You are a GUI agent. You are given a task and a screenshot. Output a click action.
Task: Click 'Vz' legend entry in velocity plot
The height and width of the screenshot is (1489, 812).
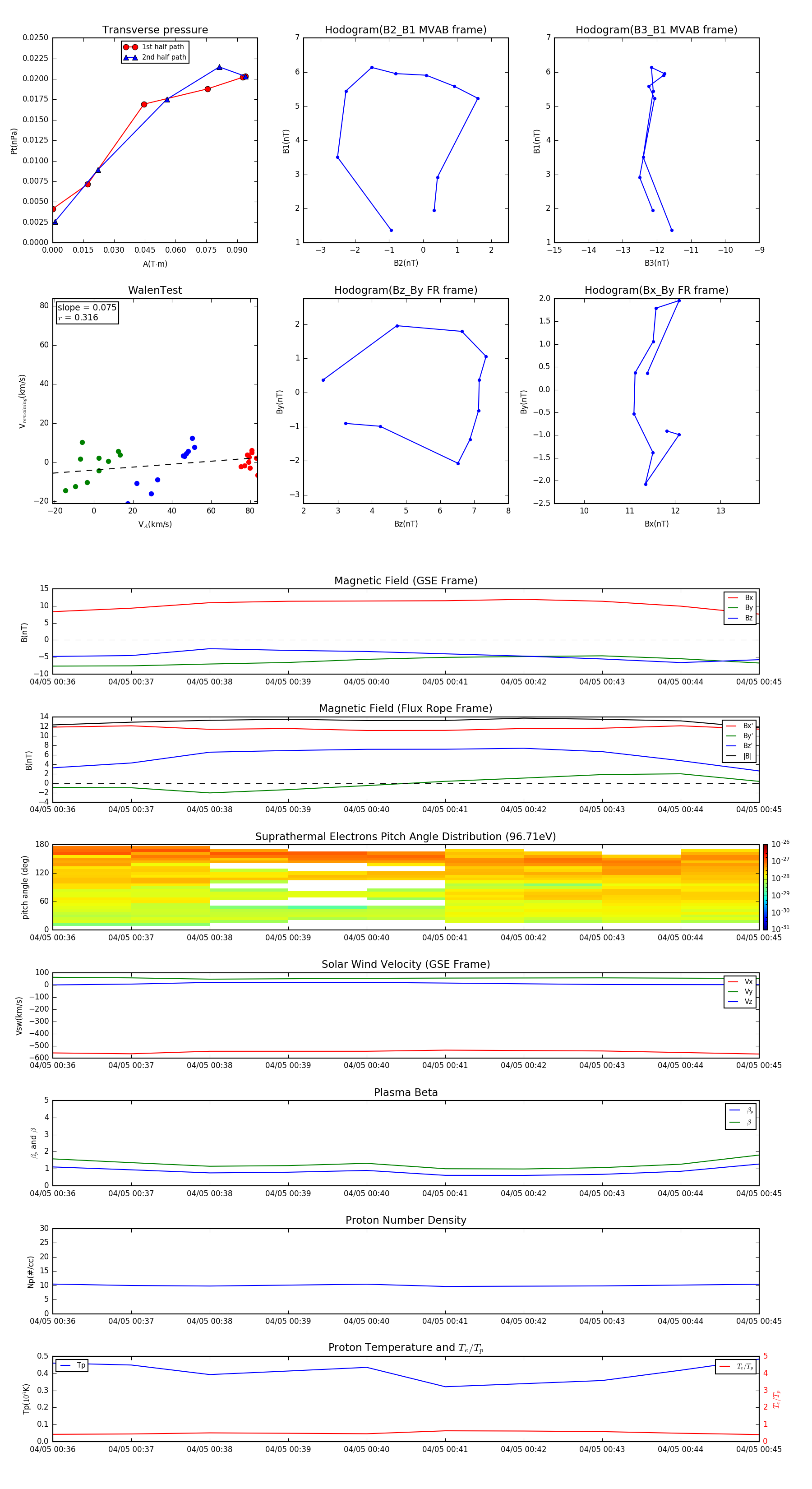coord(740,1002)
